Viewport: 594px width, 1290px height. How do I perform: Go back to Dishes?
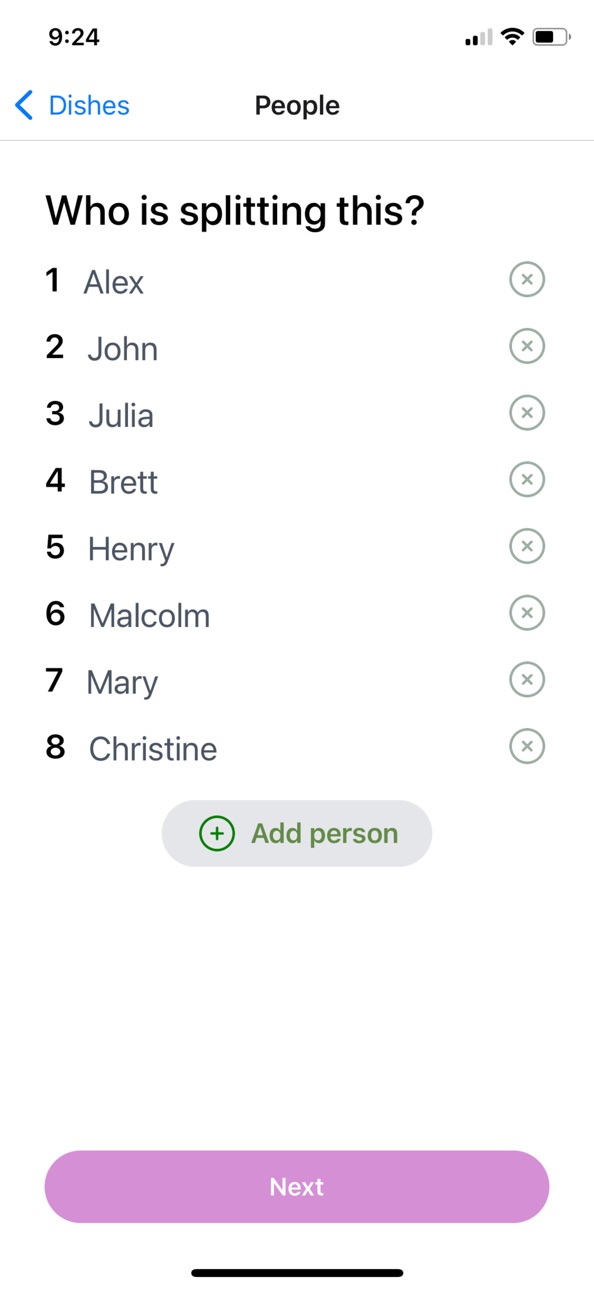[x=73, y=105]
